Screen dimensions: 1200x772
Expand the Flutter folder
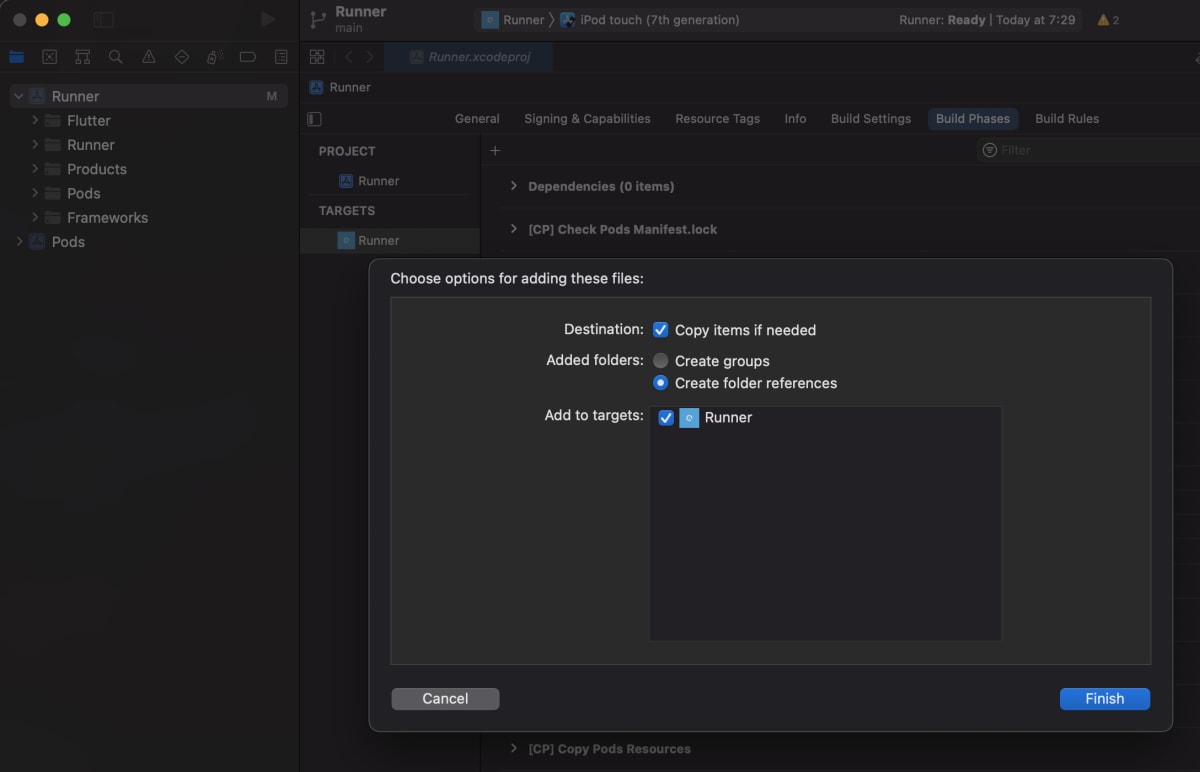point(35,120)
